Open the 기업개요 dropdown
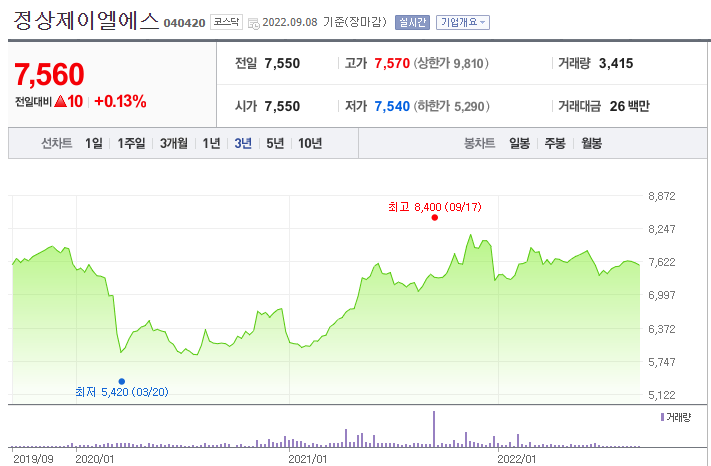The image size is (711, 466). pos(463,22)
